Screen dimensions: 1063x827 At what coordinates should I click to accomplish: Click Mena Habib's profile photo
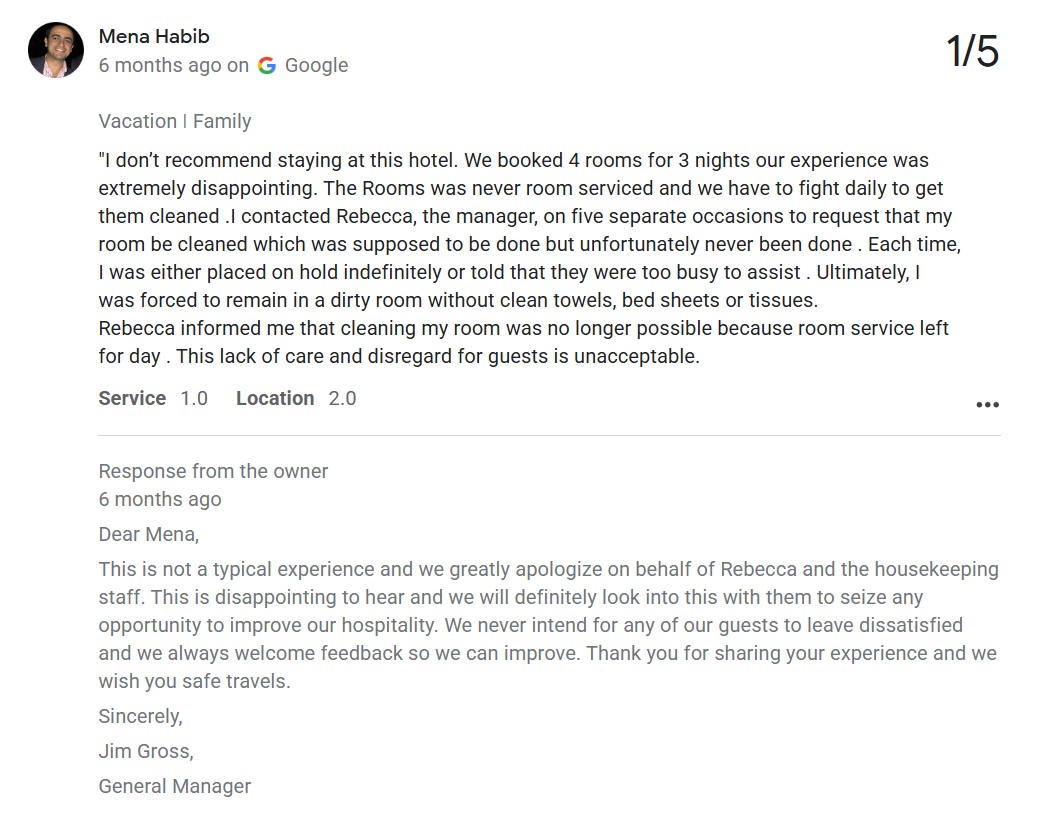coord(56,50)
